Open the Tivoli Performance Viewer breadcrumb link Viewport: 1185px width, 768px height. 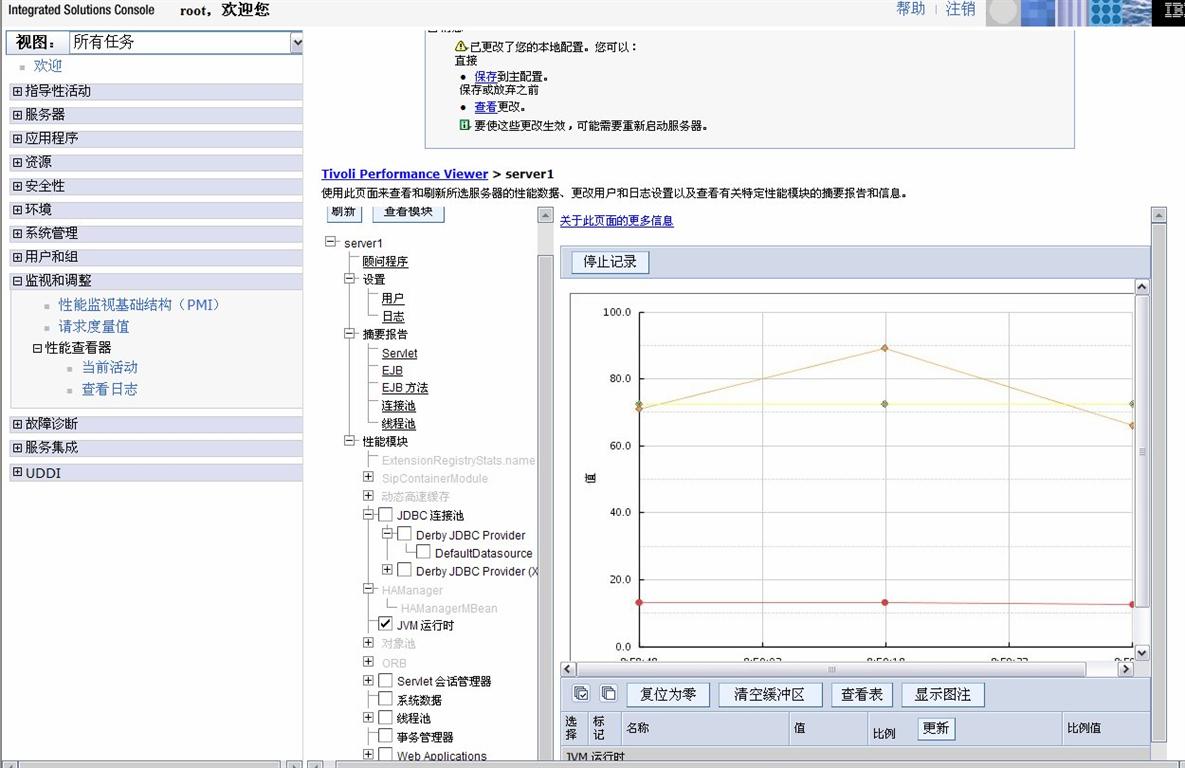(404, 174)
